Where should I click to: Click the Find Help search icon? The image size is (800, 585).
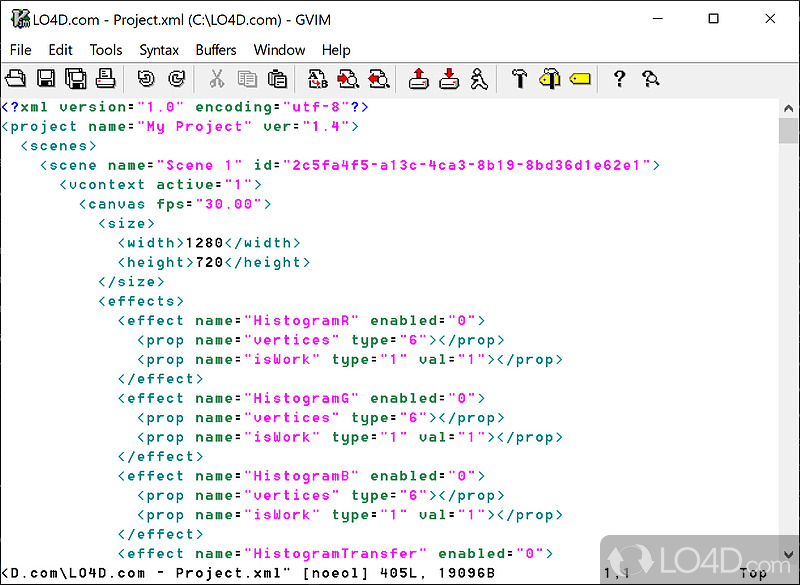point(651,79)
